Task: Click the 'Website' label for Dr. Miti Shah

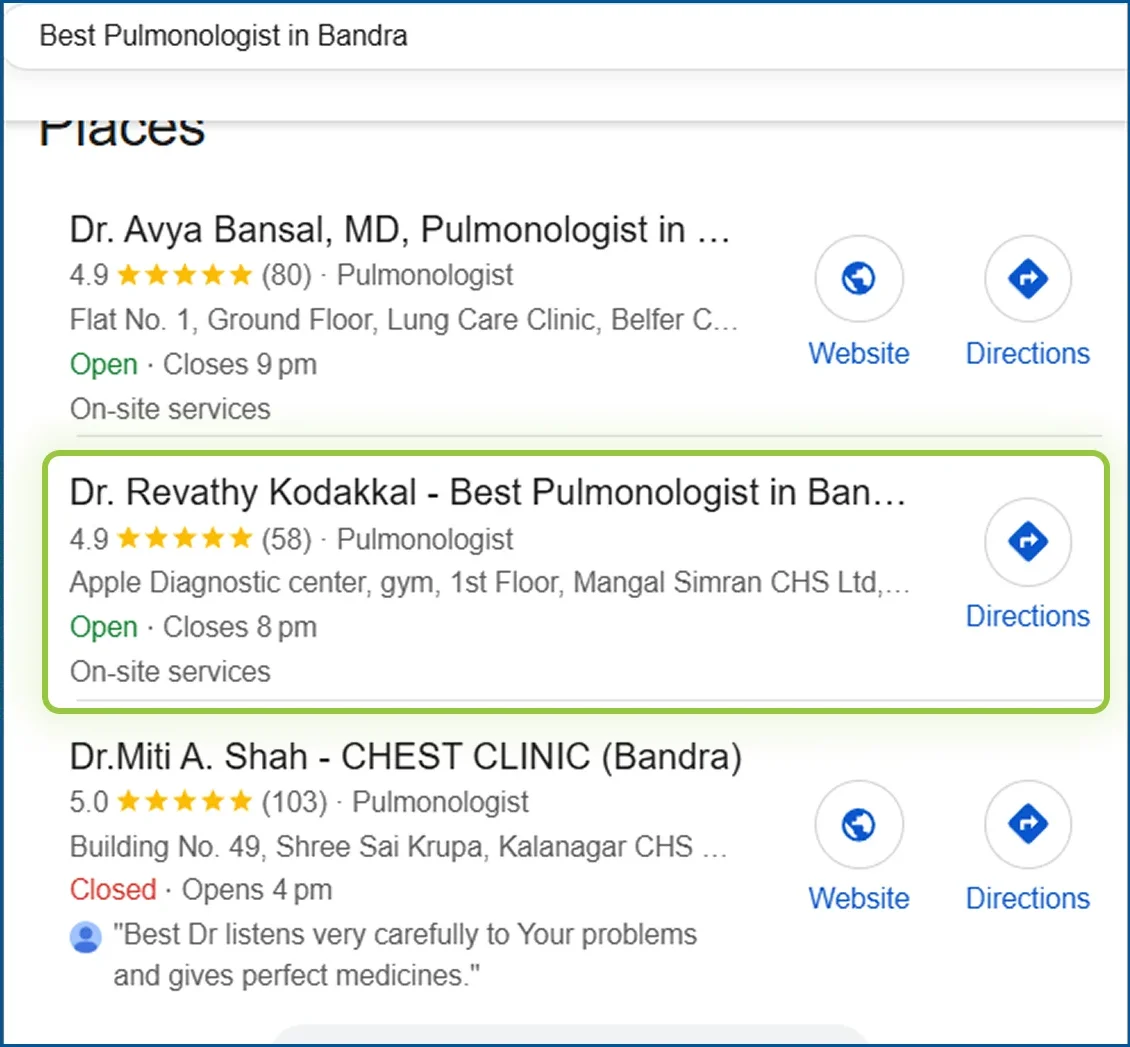Action: [858, 899]
